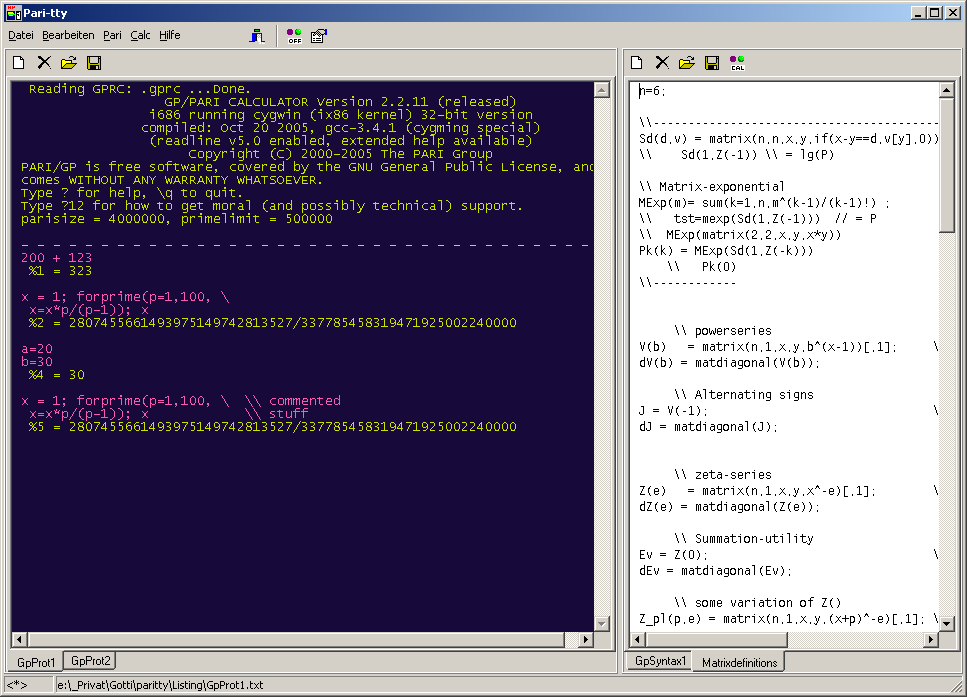Viewport: 967px width, 697px height.
Task: Toggle the CAL button in right toolbar
Action: click(738, 63)
